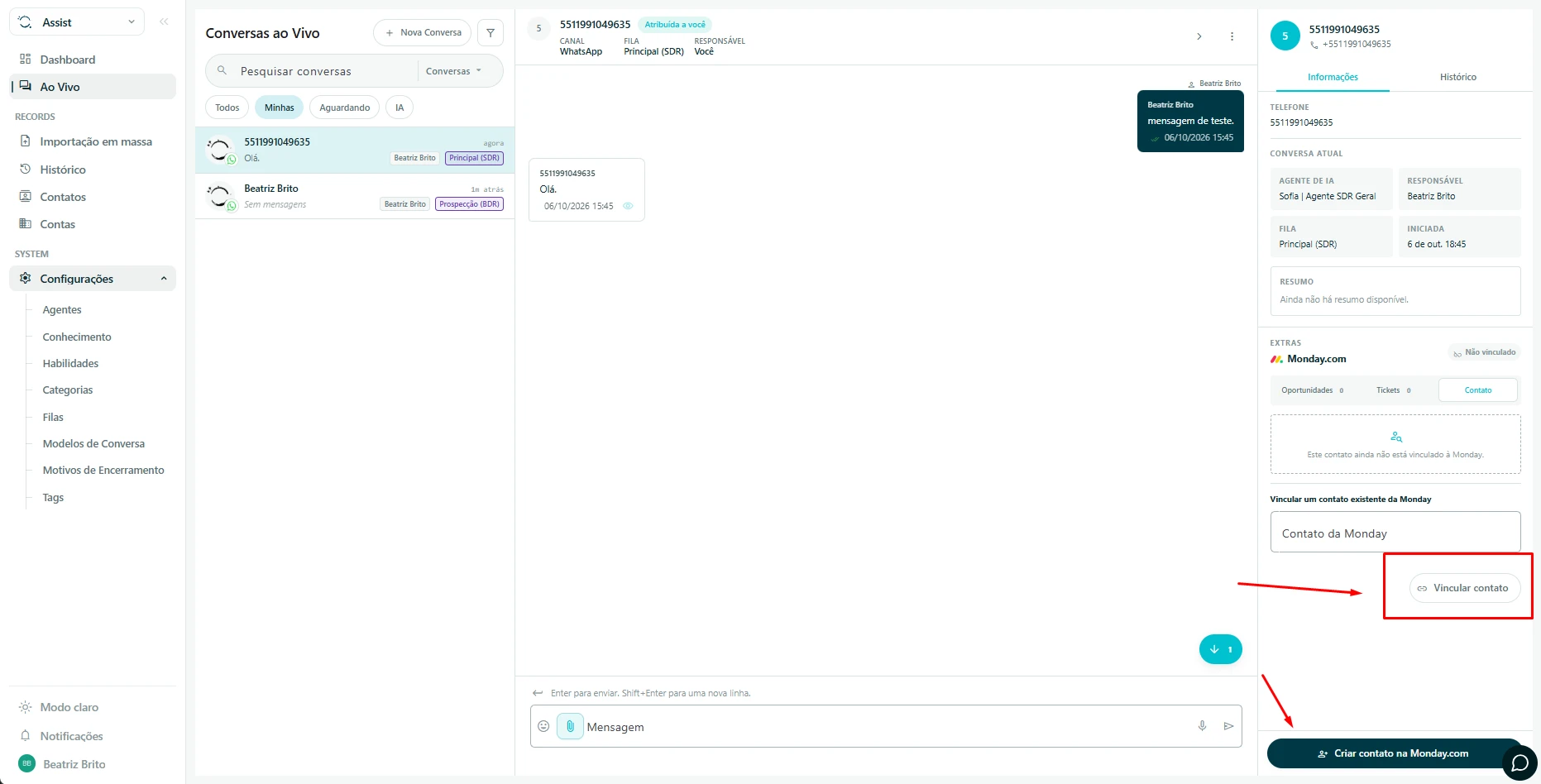Switch to Histórico tab in contact panel
This screenshot has width=1541, height=784.
(x=1457, y=77)
